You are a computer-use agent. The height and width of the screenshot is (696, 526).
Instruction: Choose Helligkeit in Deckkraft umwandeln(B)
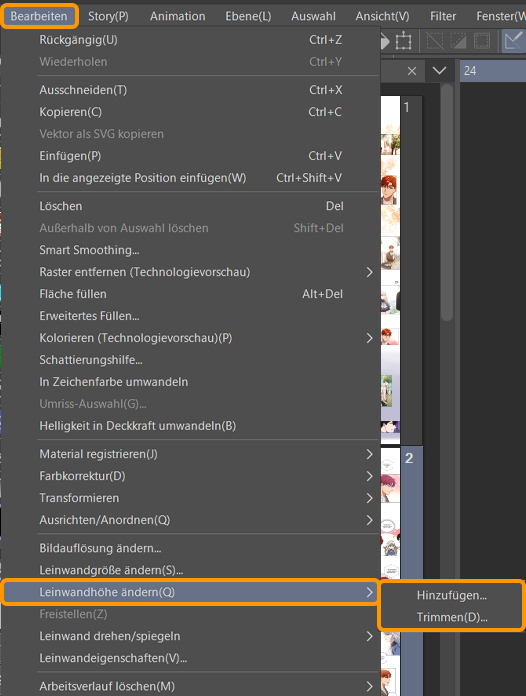coord(190,426)
